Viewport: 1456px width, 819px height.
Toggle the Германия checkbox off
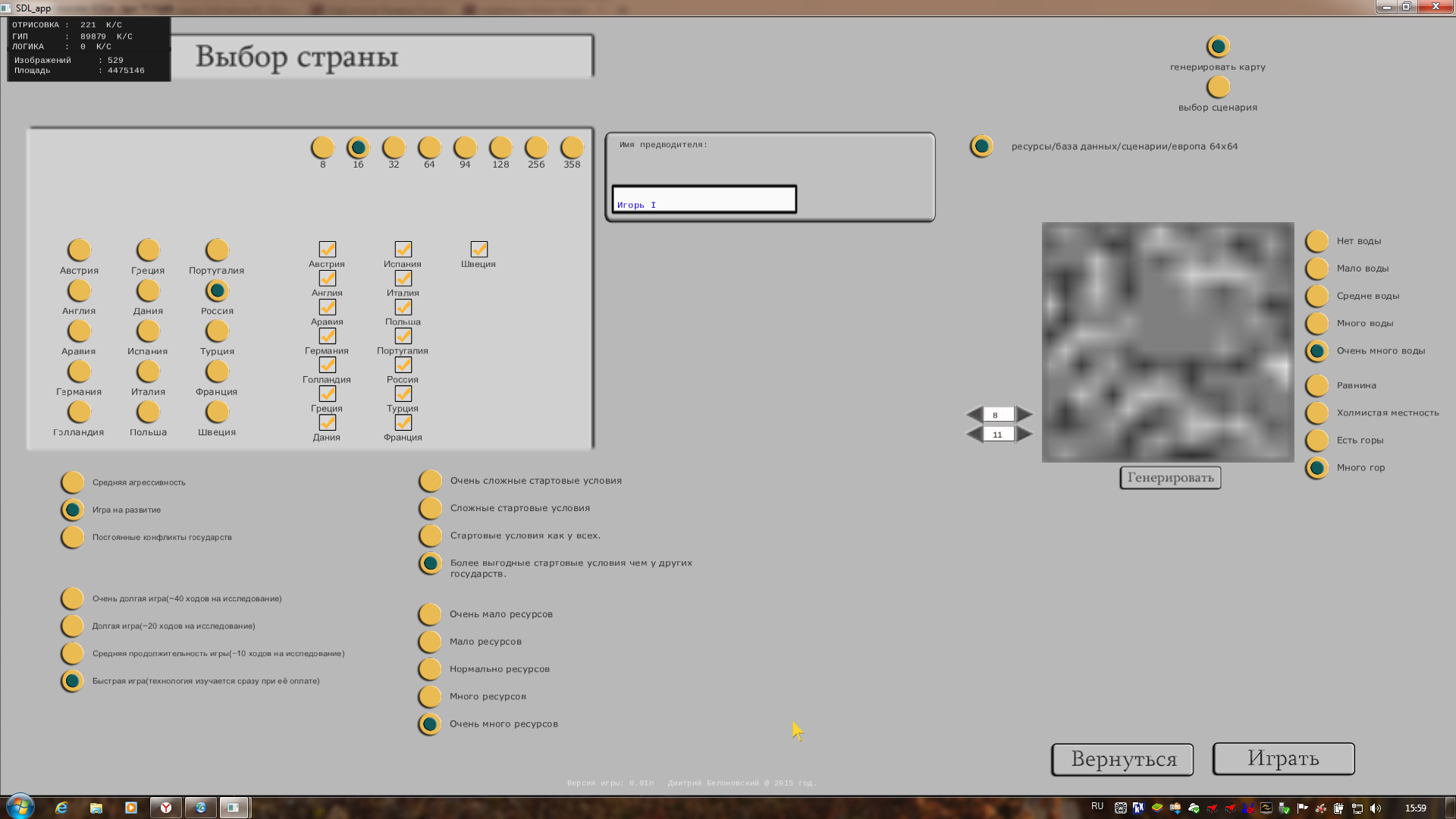(x=327, y=336)
